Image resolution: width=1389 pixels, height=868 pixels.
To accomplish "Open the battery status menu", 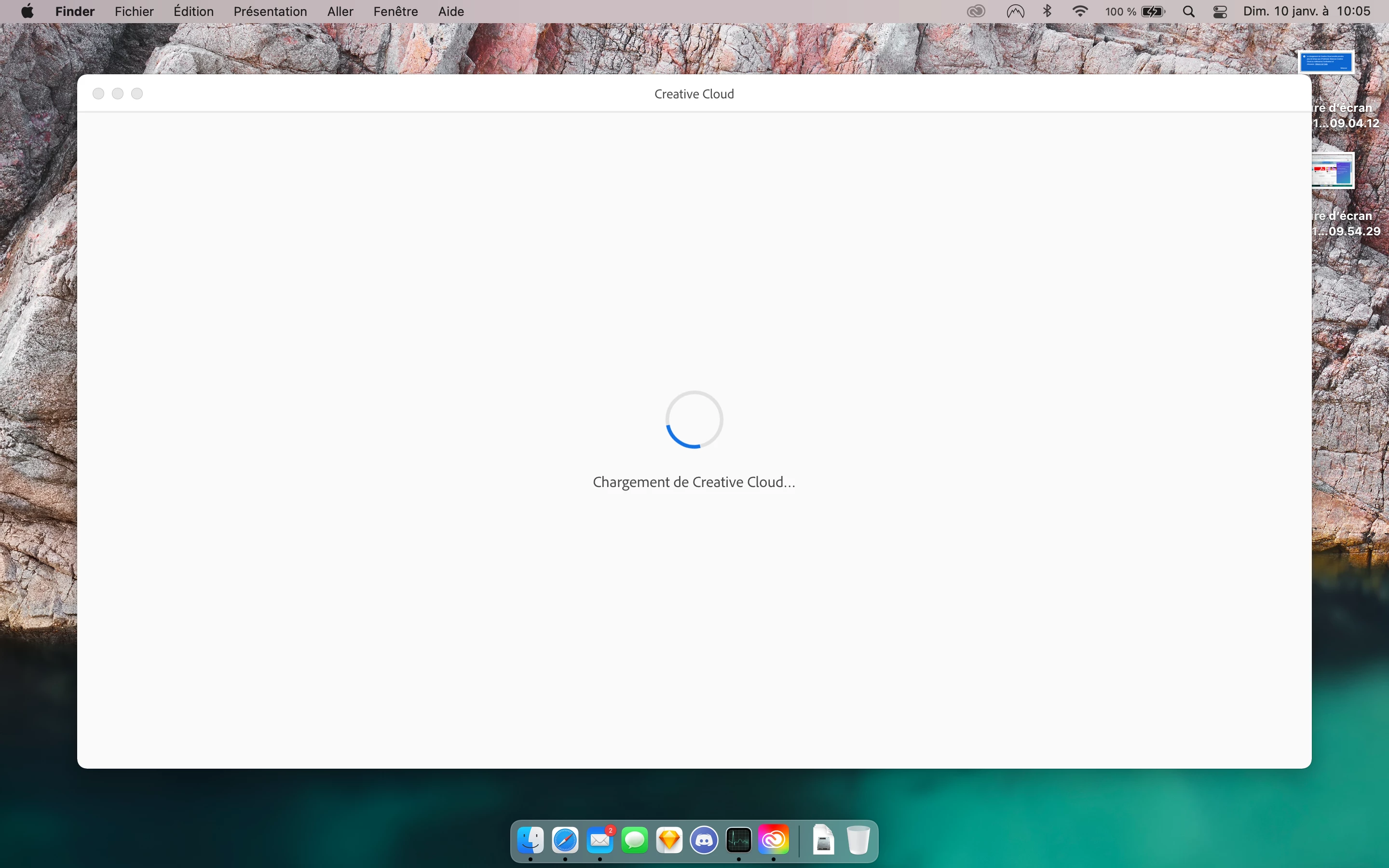I will pyautogui.click(x=1153, y=12).
